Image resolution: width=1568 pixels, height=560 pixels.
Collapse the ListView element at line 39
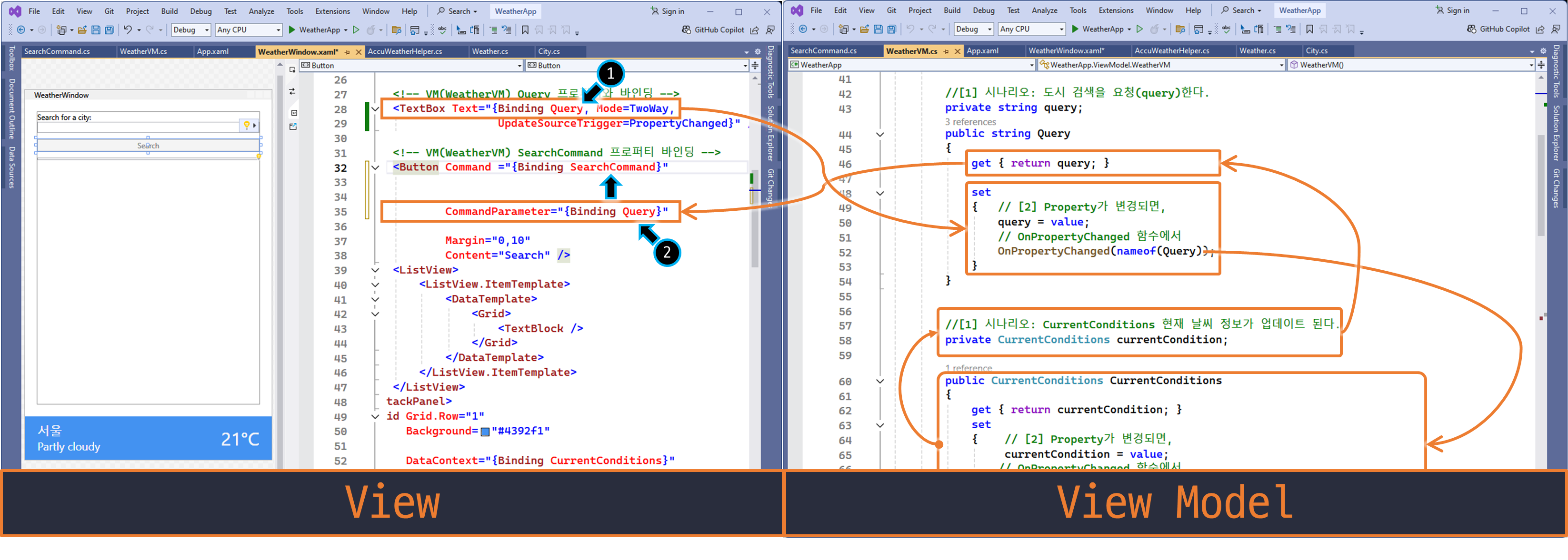(x=375, y=270)
